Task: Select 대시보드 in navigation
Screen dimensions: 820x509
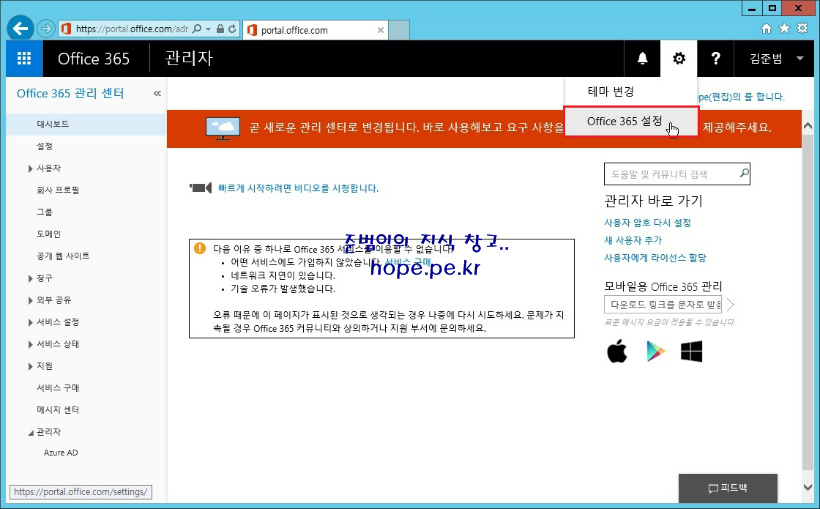Action: [x=87, y=125]
